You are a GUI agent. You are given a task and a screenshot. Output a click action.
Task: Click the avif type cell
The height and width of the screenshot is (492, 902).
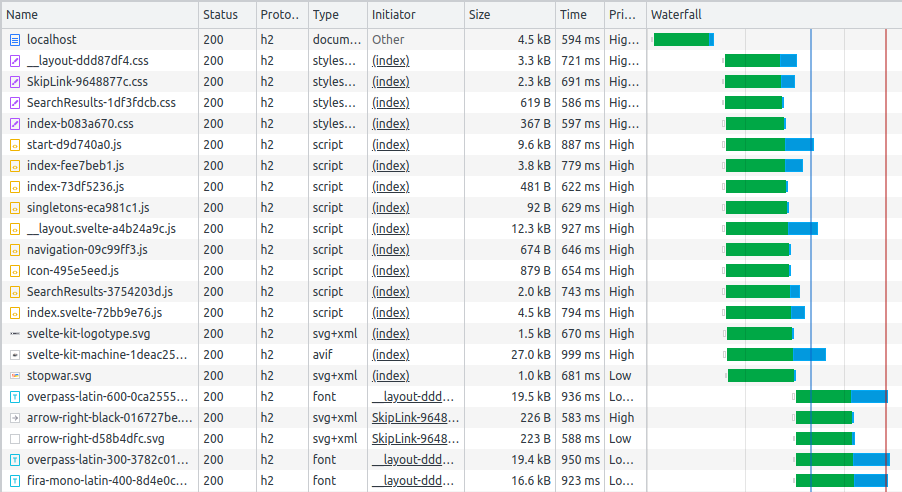[338, 354]
